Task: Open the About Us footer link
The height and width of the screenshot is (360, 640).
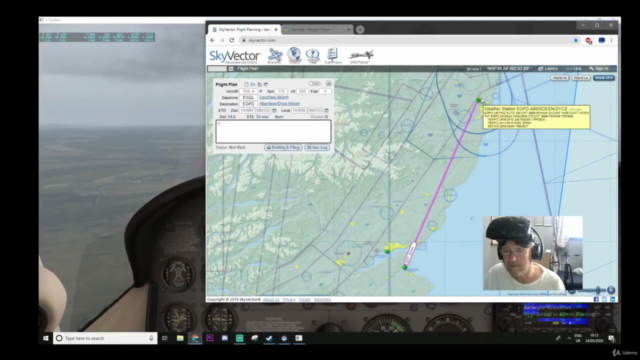Action: coord(271,300)
